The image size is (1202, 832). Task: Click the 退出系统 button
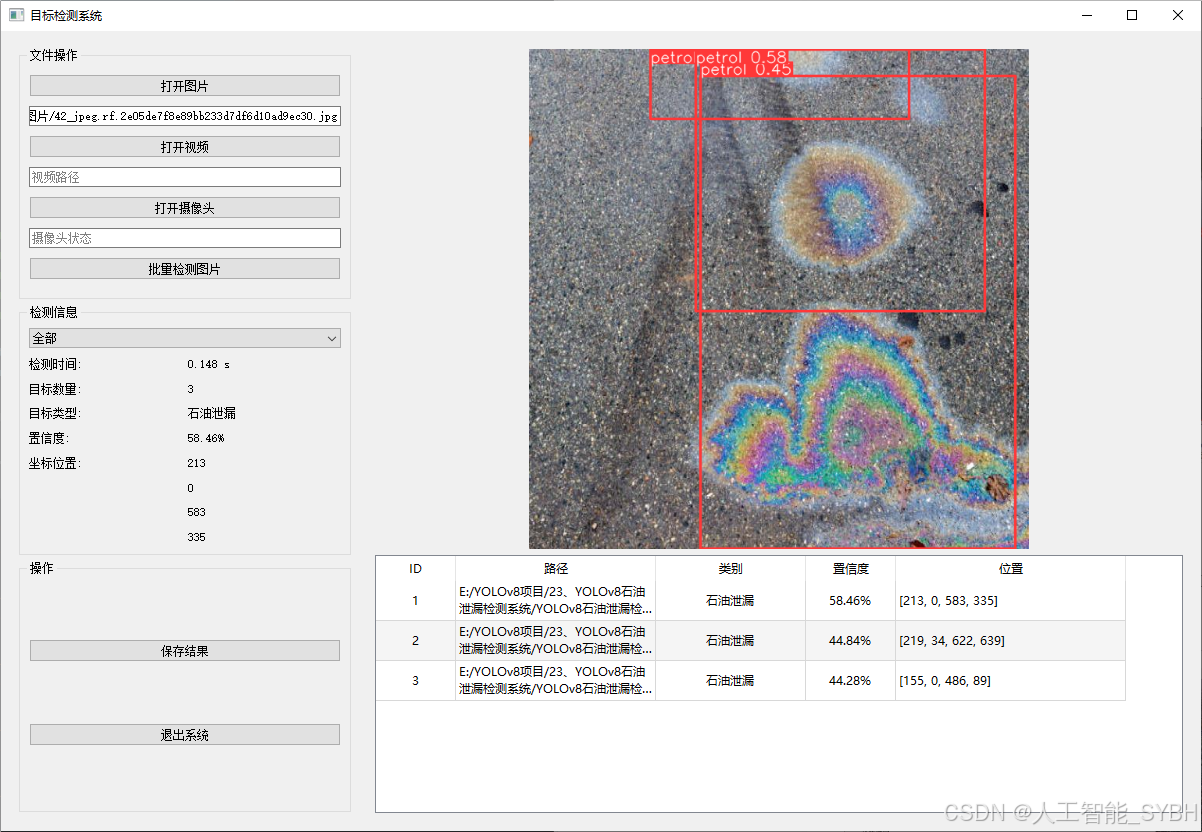[x=185, y=735]
